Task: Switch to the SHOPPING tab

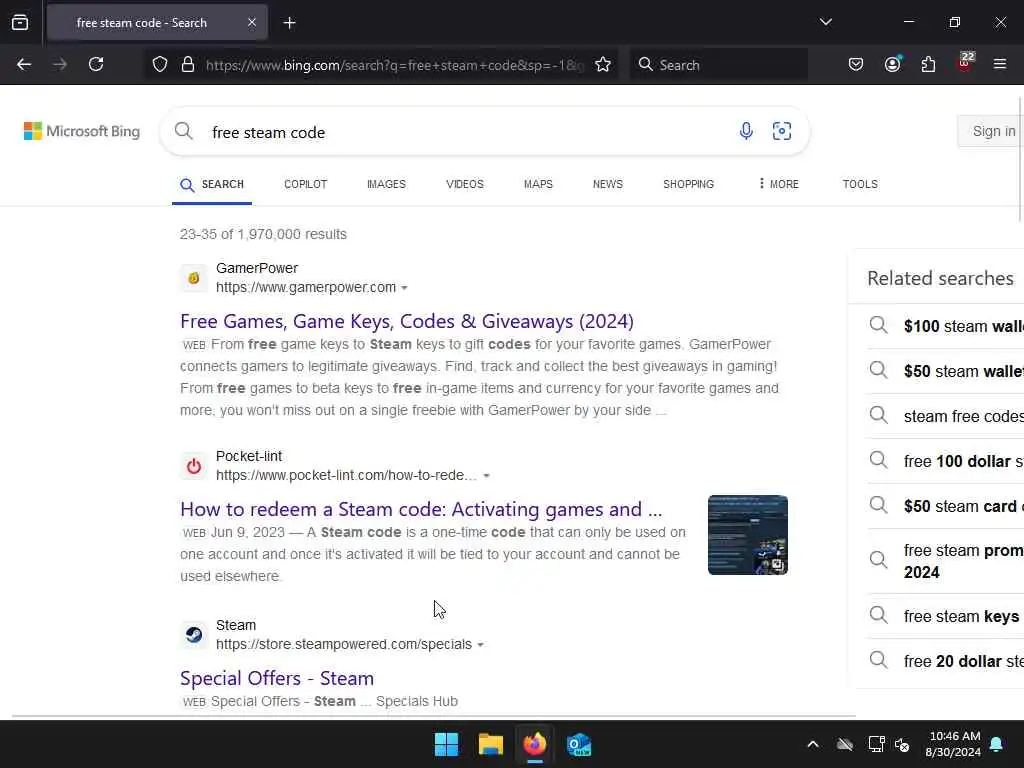Action: (688, 184)
